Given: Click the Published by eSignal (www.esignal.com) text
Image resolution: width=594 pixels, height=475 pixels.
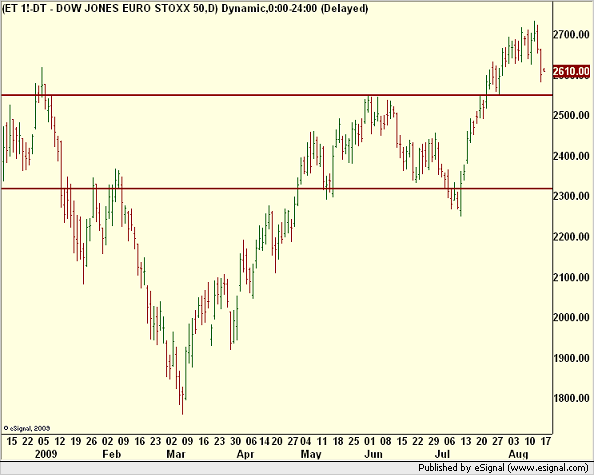Looking at the screenshot, I should 503,468.
